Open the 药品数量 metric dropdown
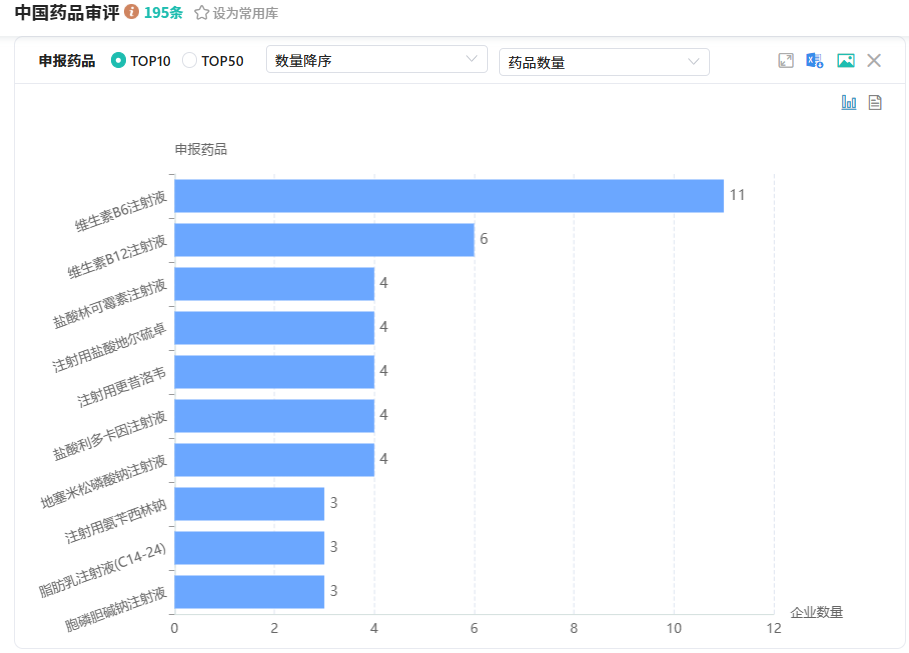909x653 pixels. pos(603,62)
